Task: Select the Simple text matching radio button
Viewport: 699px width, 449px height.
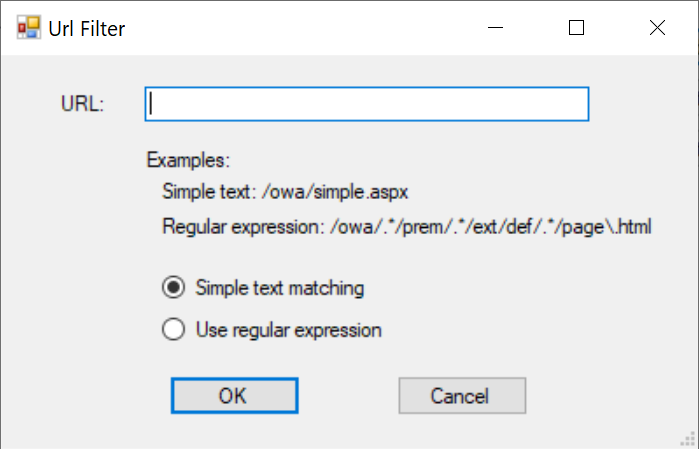Action: pos(173,288)
